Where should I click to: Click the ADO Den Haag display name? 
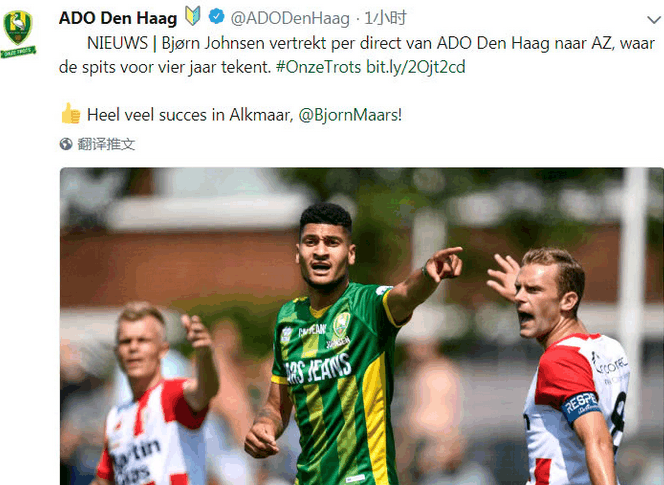[x=118, y=19]
